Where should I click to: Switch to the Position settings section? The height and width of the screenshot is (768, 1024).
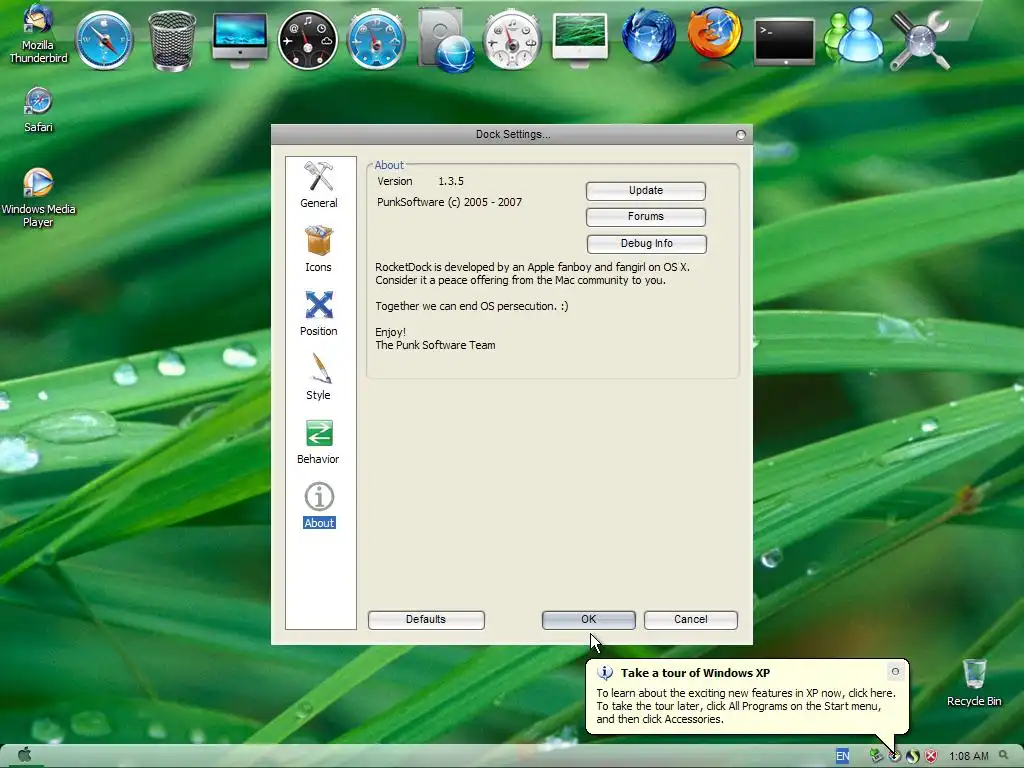pyautogui.click(x=319, y=313)
